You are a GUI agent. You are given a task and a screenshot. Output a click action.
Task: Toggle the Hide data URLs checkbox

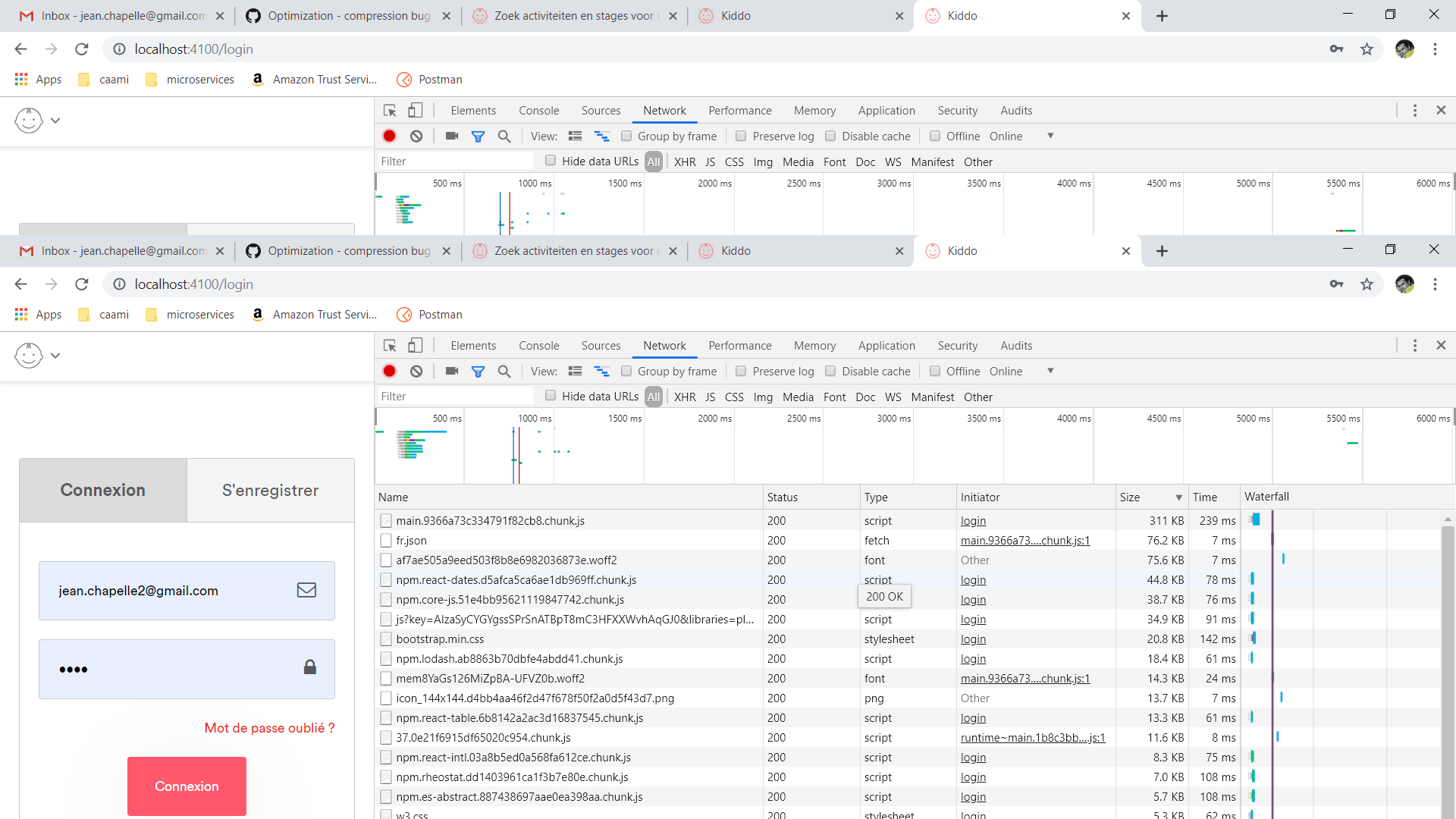click(x=549, y=395)
